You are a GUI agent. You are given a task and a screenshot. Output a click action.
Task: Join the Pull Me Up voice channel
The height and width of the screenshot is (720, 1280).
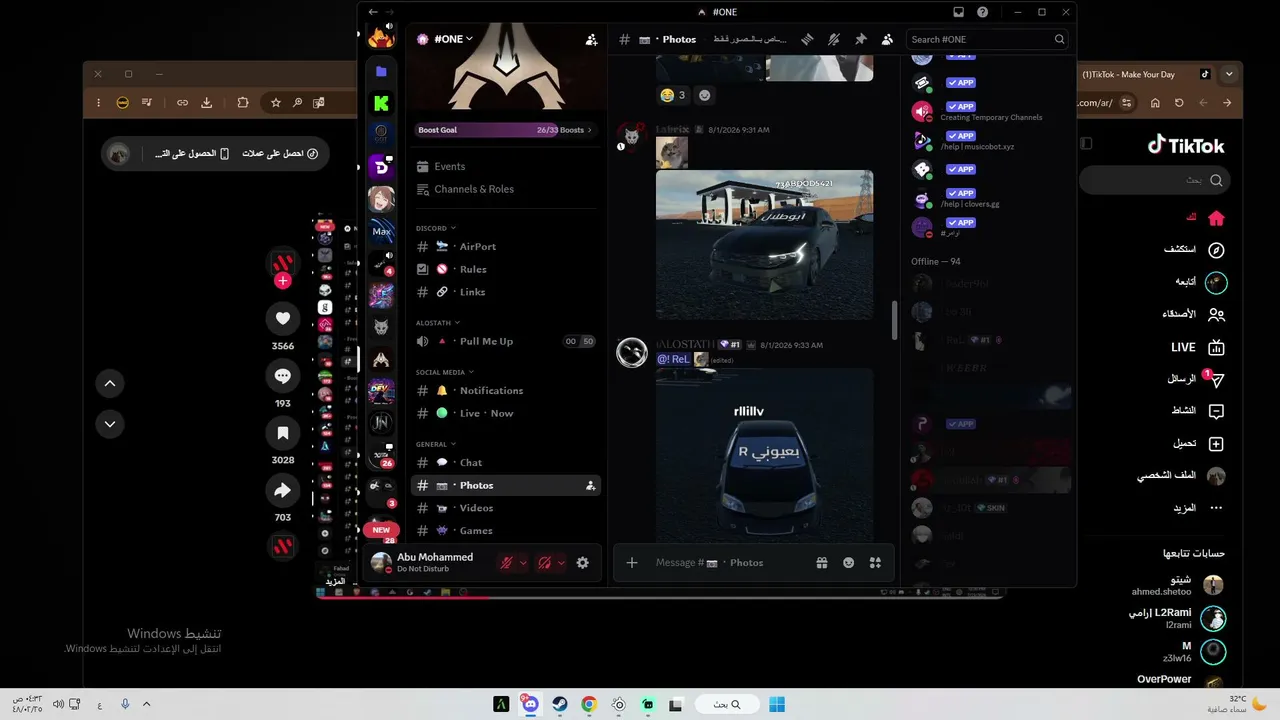click(x=506, y=341)
